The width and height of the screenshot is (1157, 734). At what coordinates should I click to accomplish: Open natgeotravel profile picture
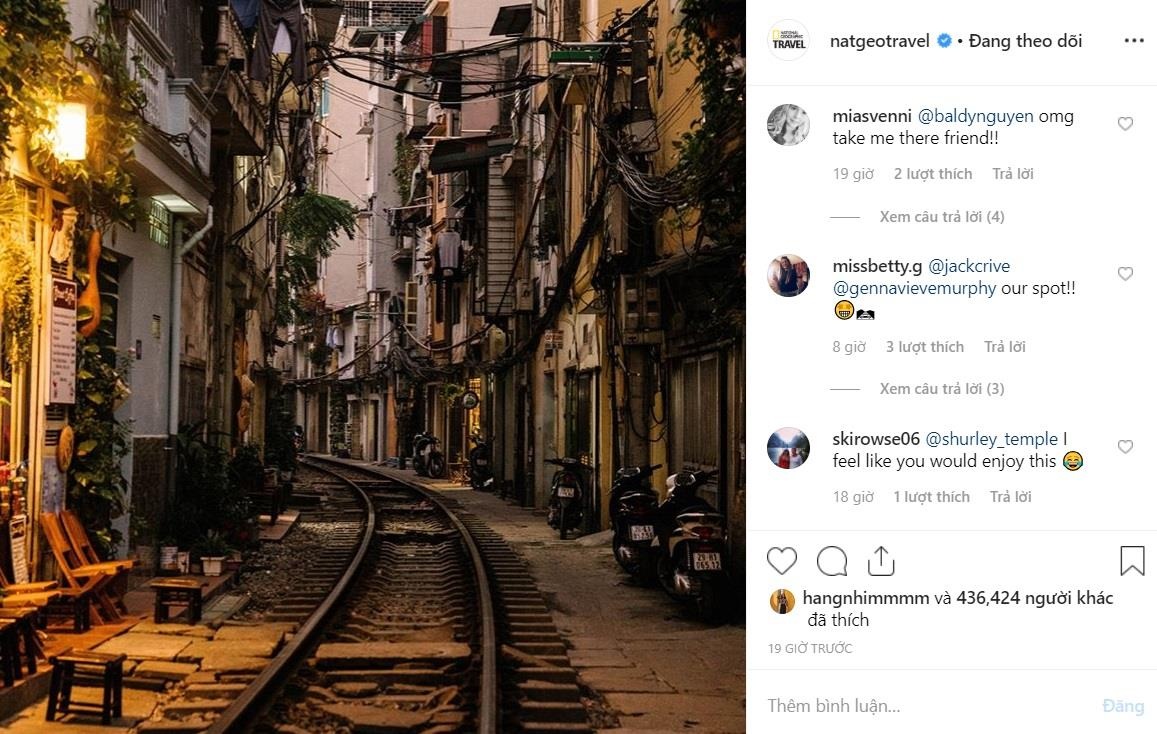pyautogui.click(x=788, y=41)
